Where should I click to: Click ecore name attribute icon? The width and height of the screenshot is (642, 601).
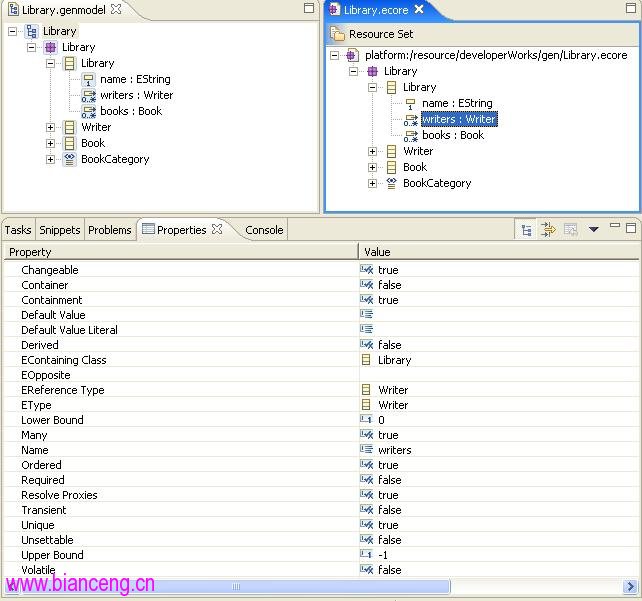pyautogui.click(x=410, y=104)
